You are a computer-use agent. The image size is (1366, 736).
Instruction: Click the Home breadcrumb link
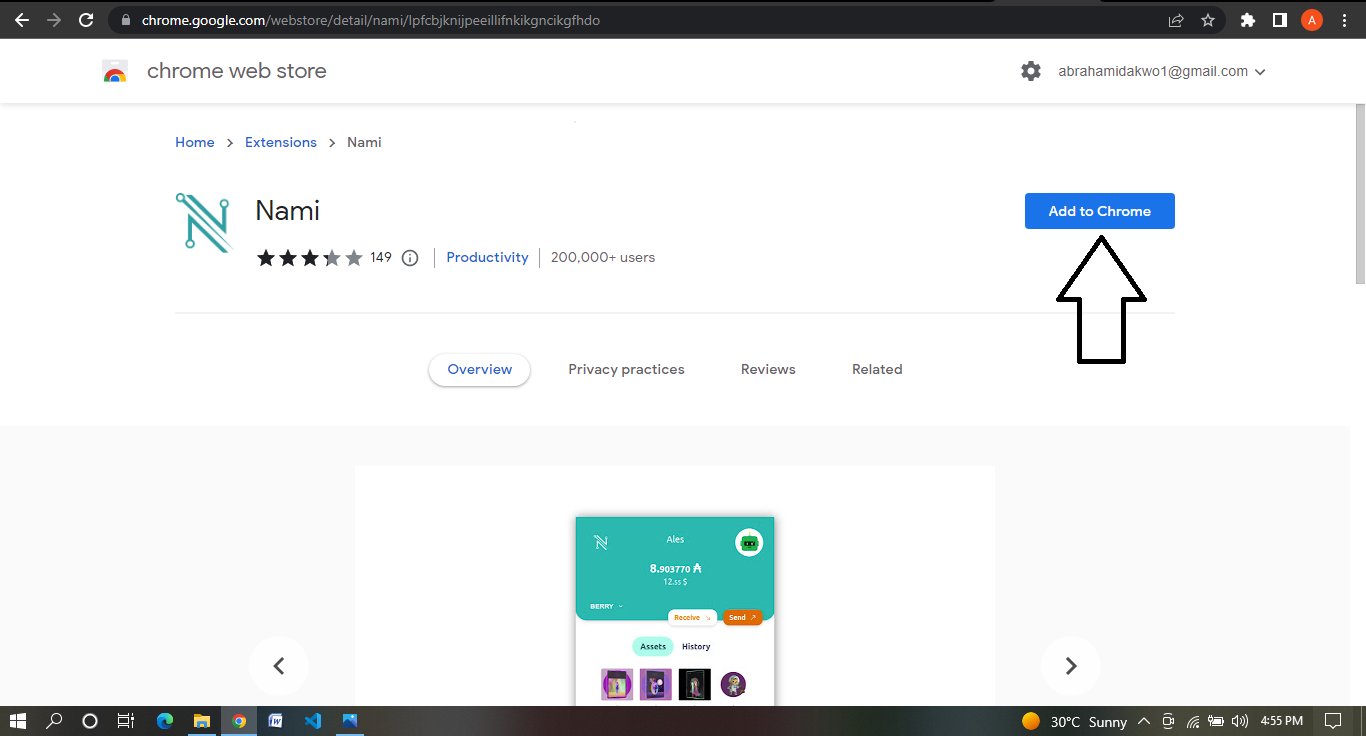(x=195, y=142)
